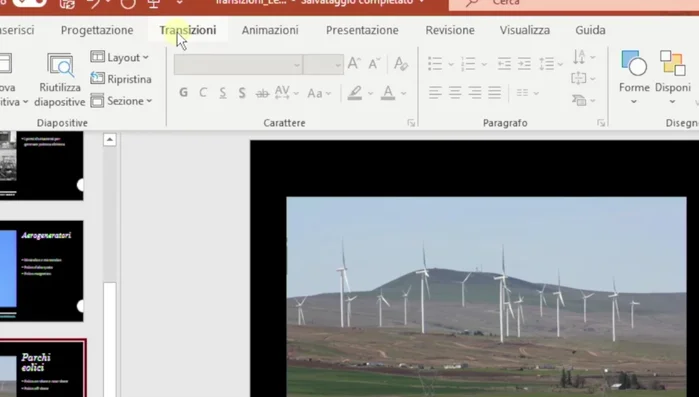The image size is (699, 397).
Task: Switch to the Presentazione tab
Action: point(362,30)
